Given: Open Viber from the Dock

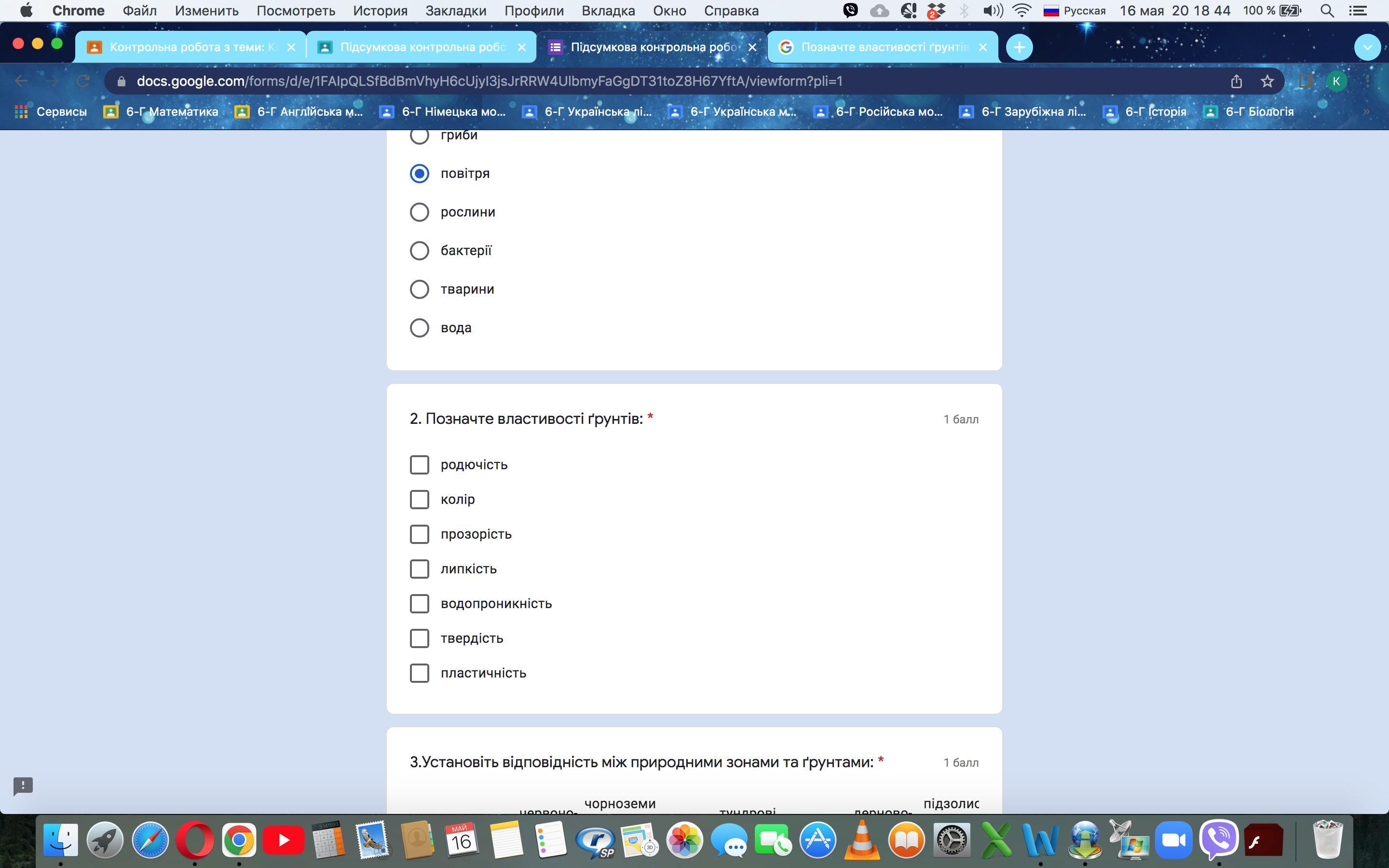Looking at the screenshot, I should pos(1218,841).
